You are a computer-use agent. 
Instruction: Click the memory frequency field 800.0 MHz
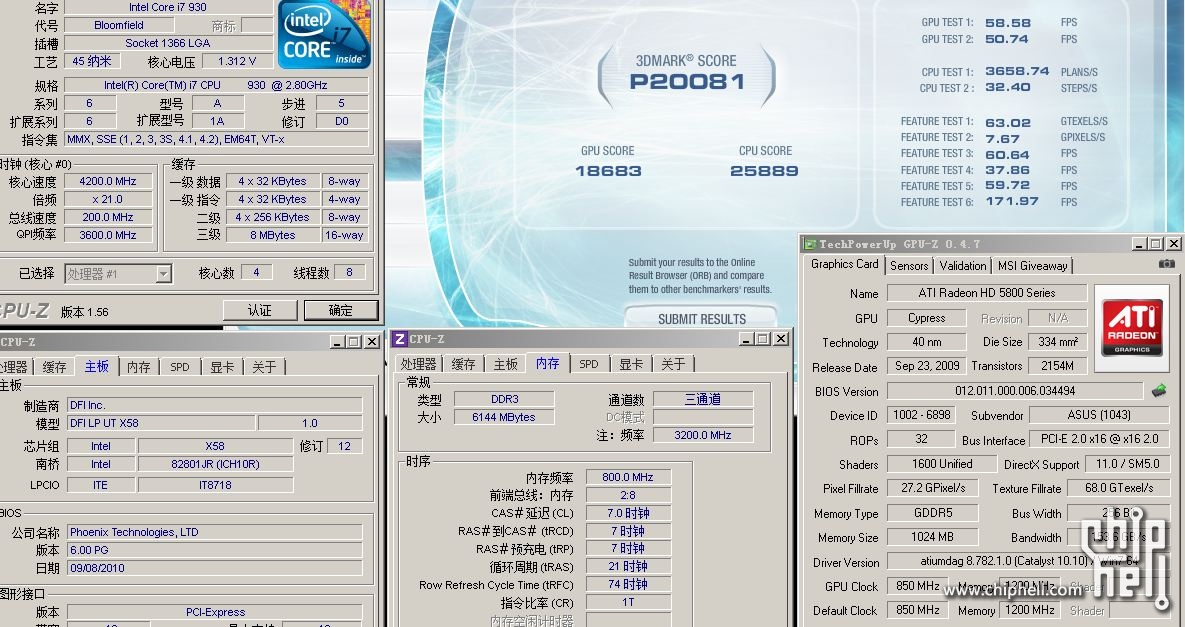click(x=628, y=477)
